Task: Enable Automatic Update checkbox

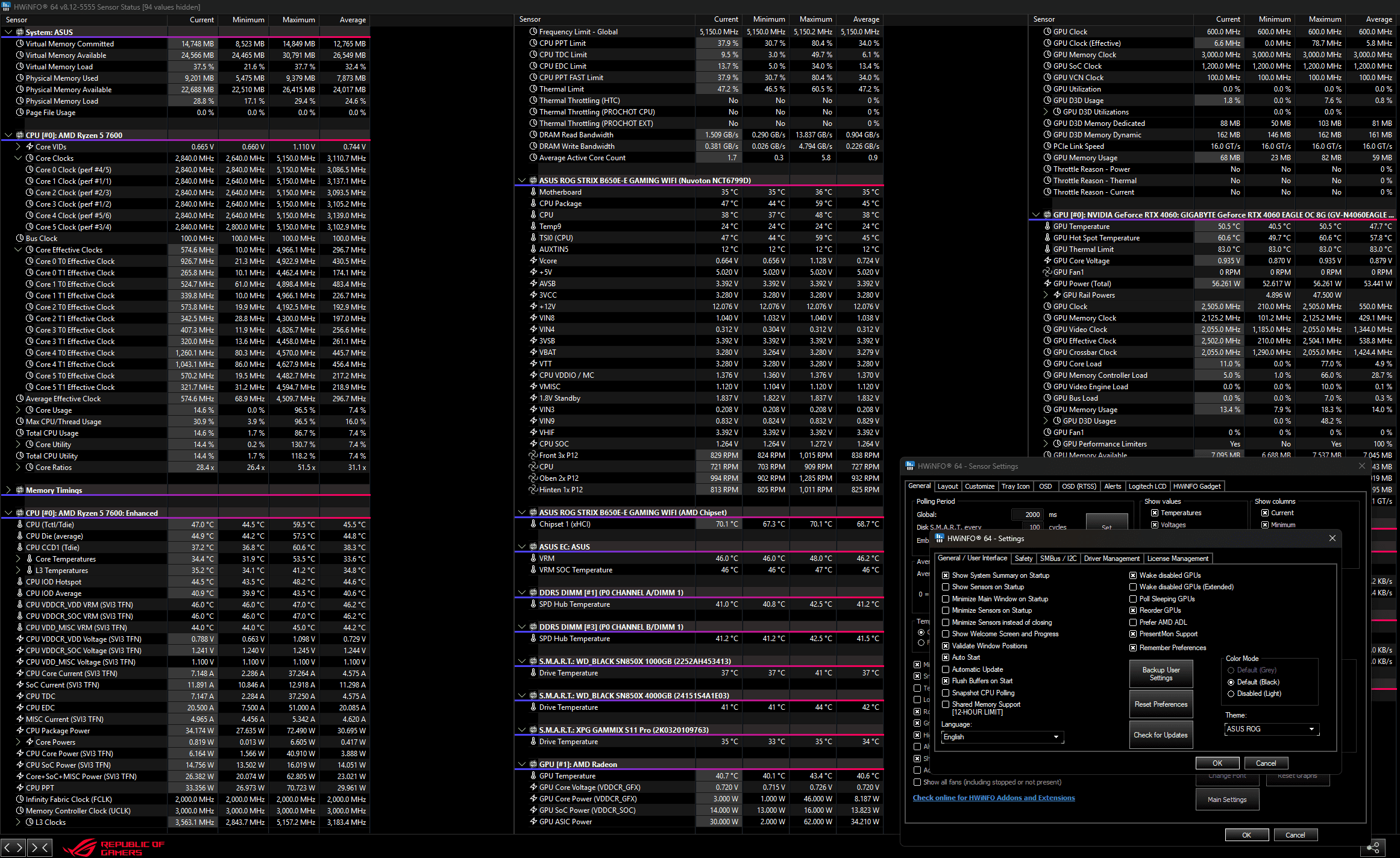Action: 946,669
